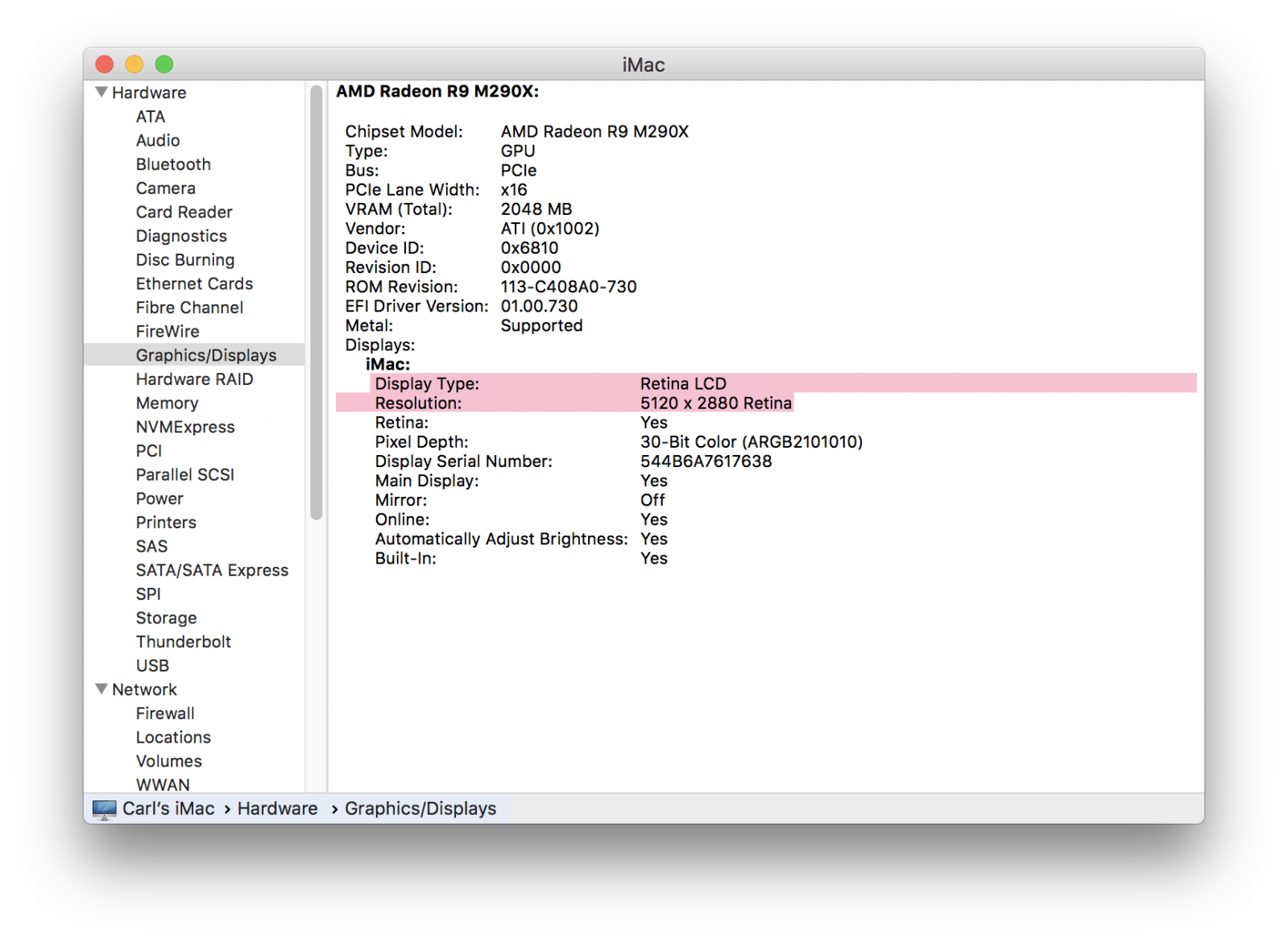Select Thunderbolt in the sidebar
This screenshot has width=1288, height=943.
tap(184, 642)
